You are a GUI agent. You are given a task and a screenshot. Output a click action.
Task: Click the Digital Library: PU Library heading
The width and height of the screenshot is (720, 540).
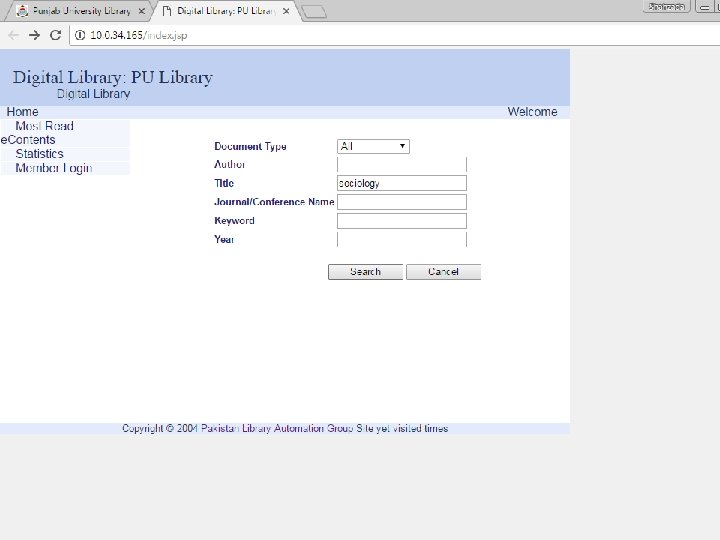pos(112,78)
